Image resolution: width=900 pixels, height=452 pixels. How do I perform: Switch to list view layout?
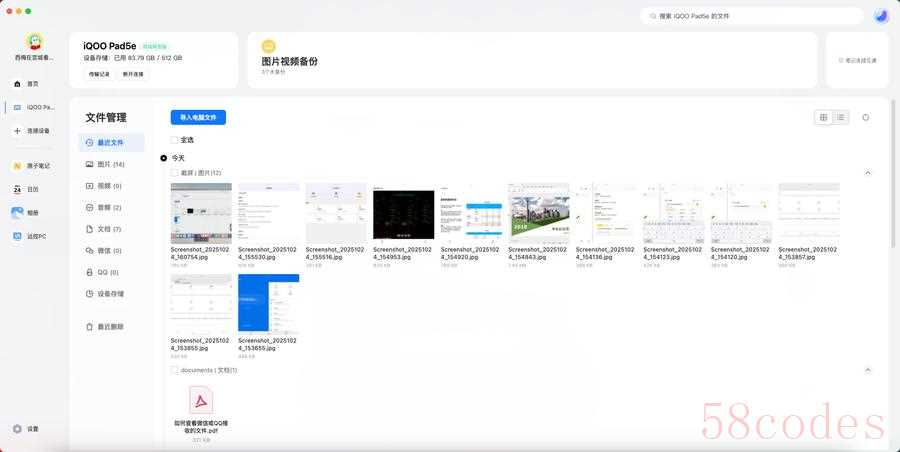pyautogui.click(x=840, y=117)
